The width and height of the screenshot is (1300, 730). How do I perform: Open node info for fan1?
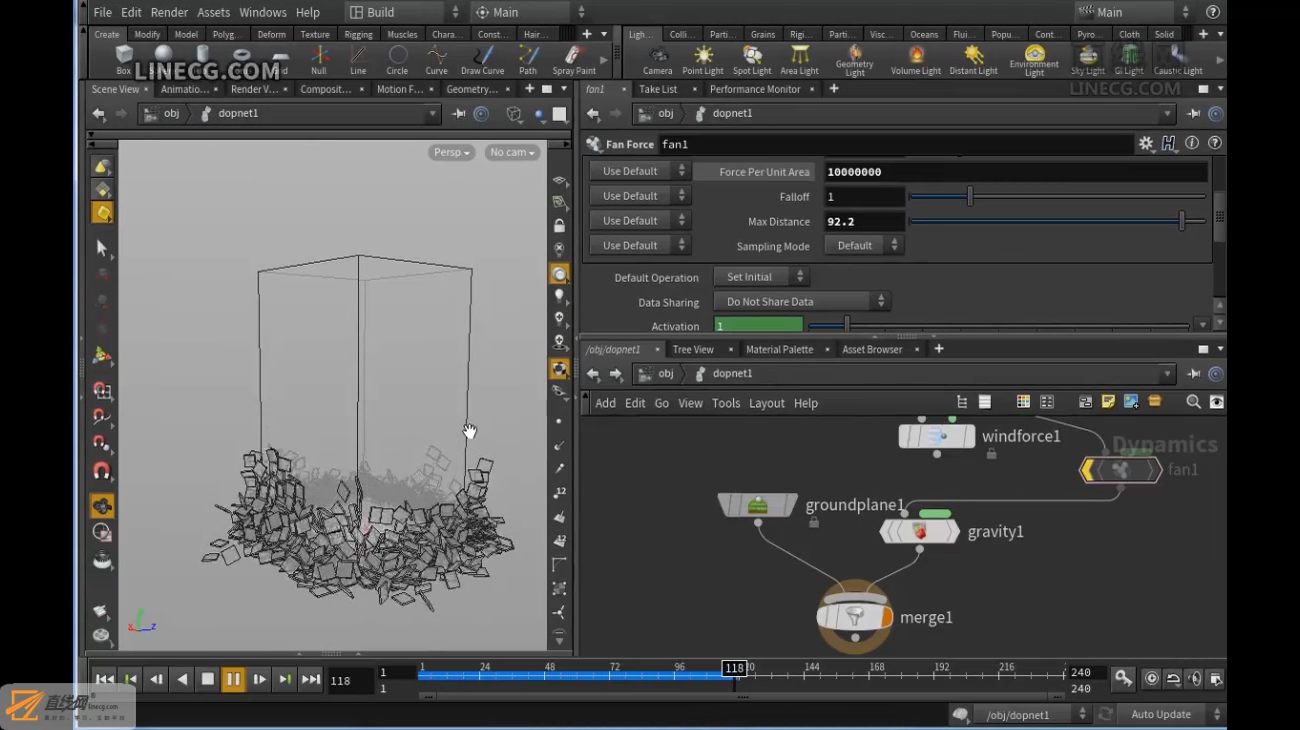pos(1192,144)
